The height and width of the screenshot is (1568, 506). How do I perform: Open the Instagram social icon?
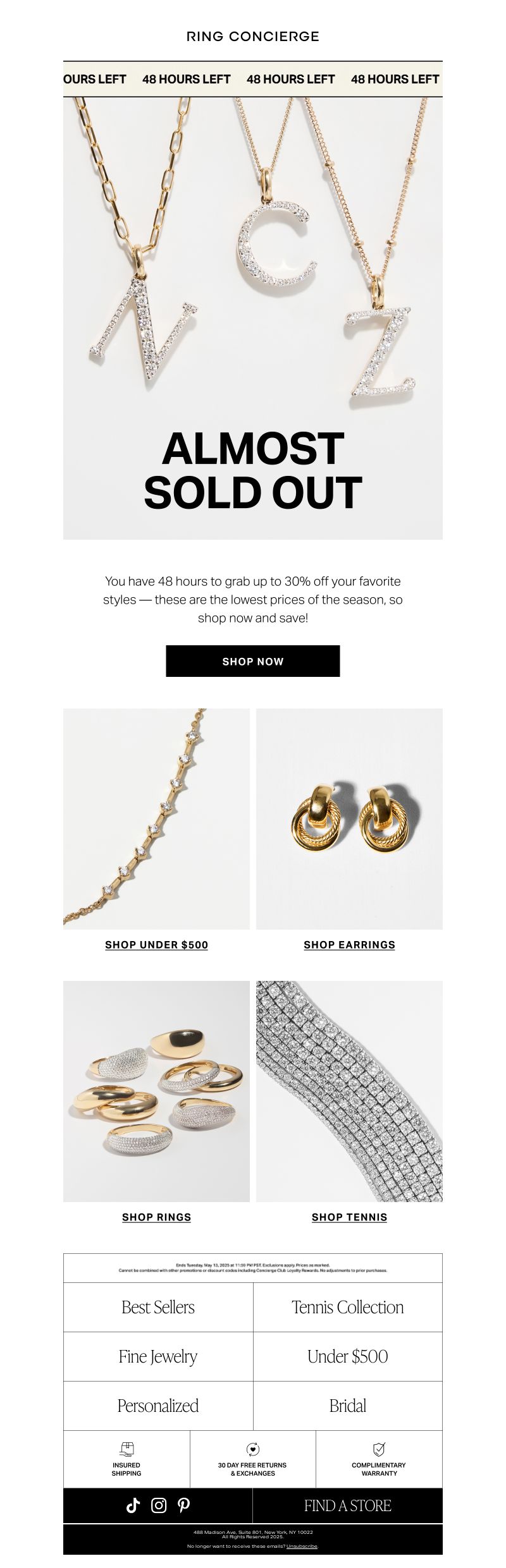159,1505
